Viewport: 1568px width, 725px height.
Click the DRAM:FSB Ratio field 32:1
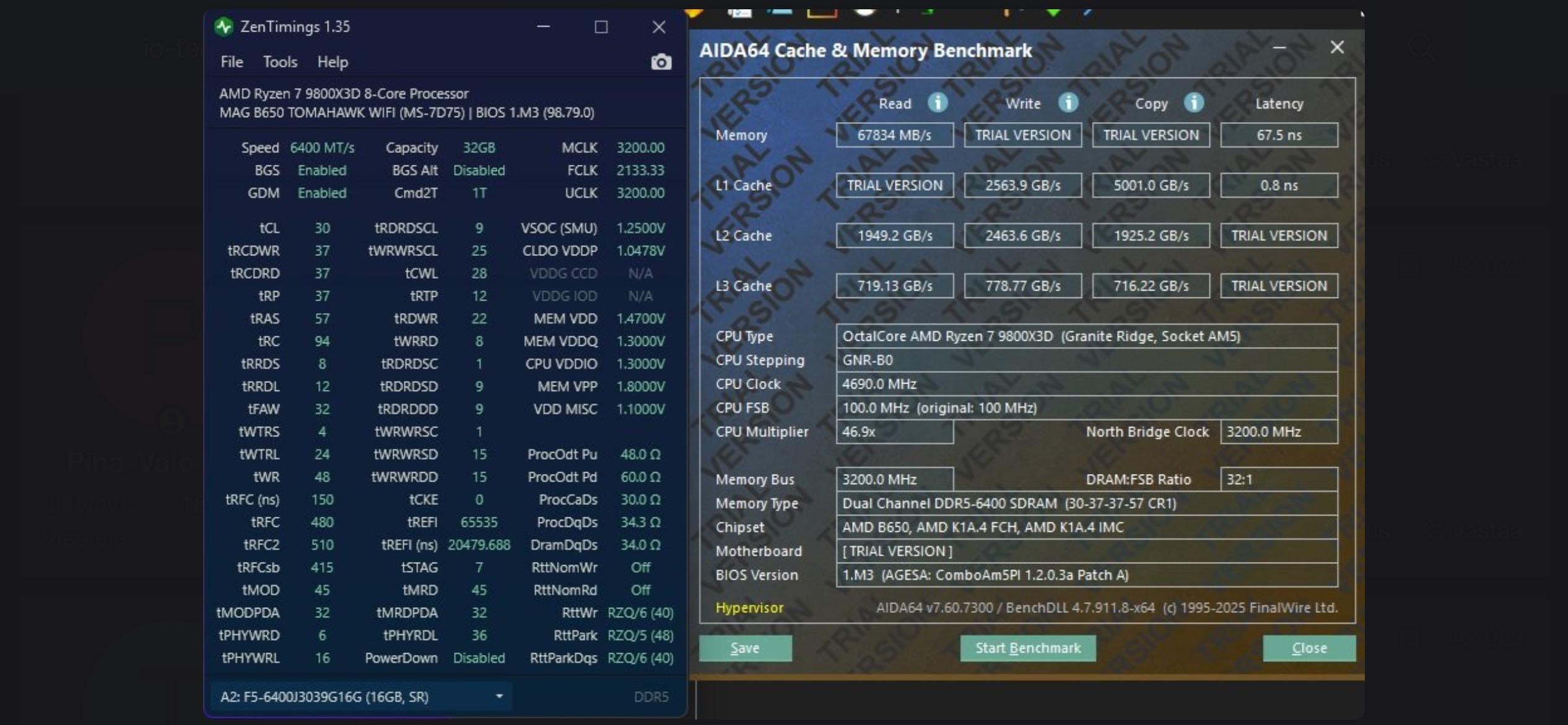tap(1279, 480)
